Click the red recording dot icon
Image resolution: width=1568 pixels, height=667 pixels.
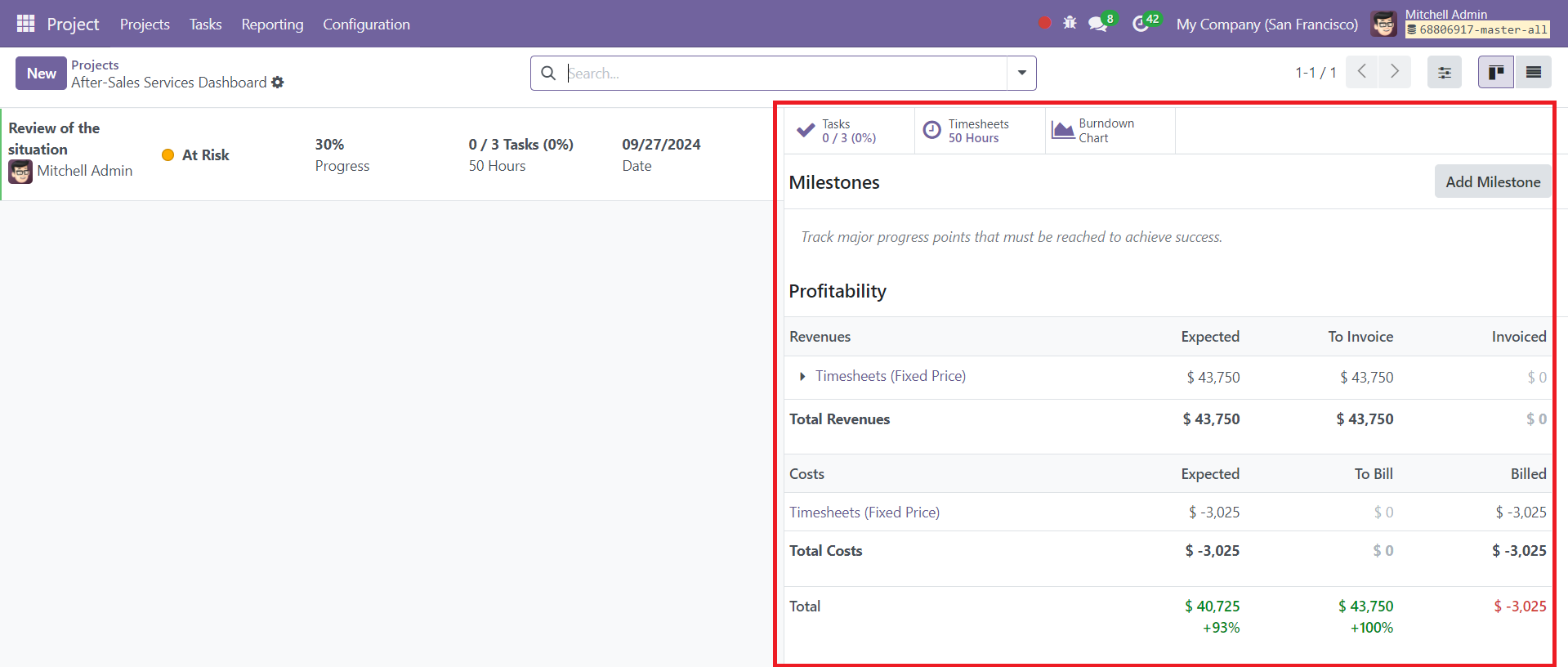pyautogui.click(x=1044, y=23)
